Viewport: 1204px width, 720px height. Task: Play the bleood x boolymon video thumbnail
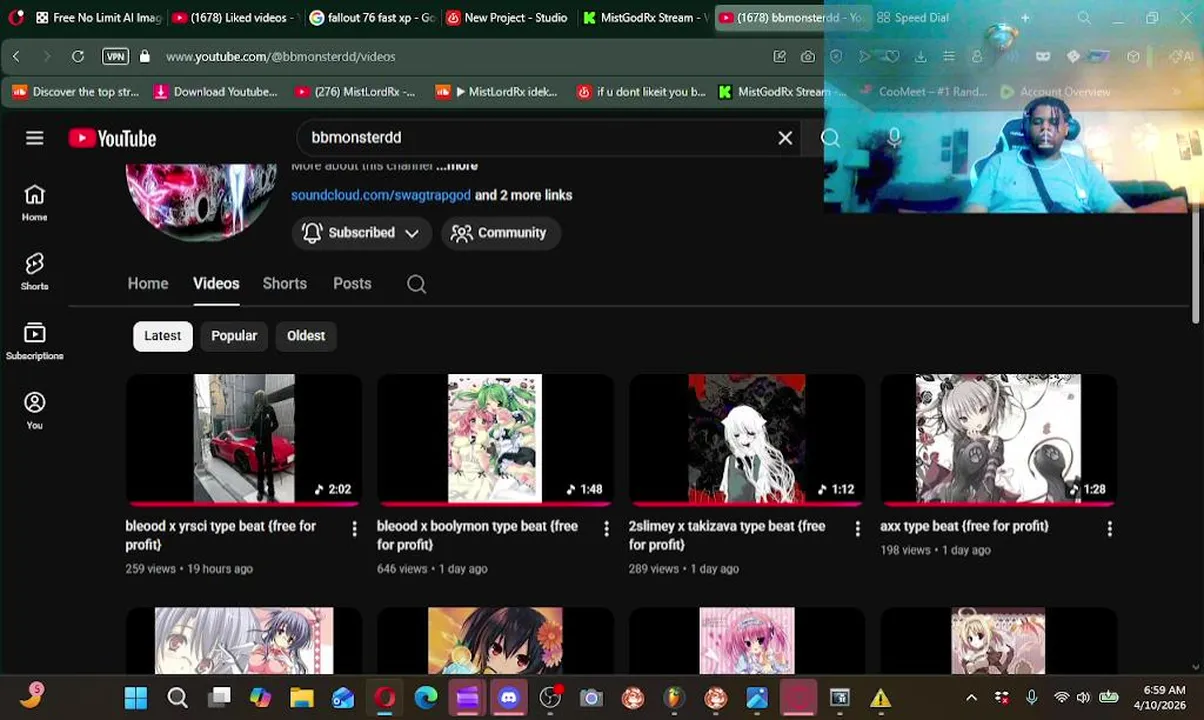(495, 438)
